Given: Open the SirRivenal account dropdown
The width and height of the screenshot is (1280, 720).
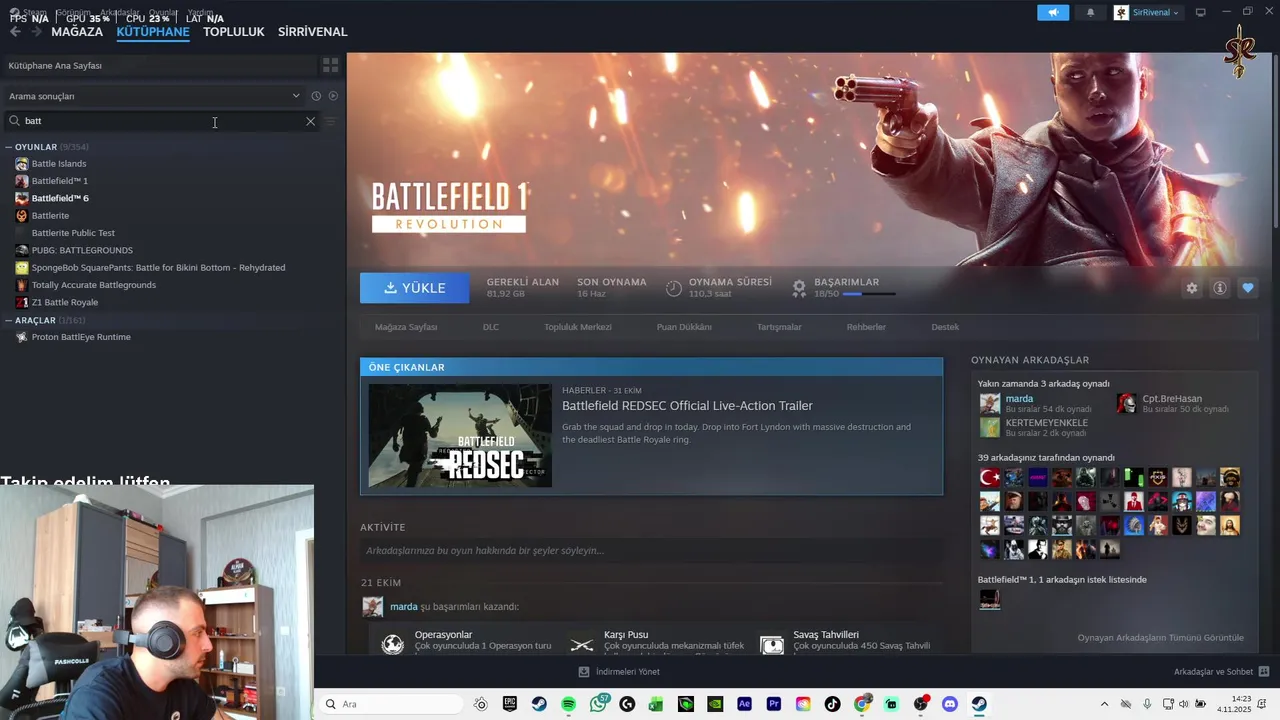Looking at the screenshot, I should pyautogui.click(x=1148, y=13).
